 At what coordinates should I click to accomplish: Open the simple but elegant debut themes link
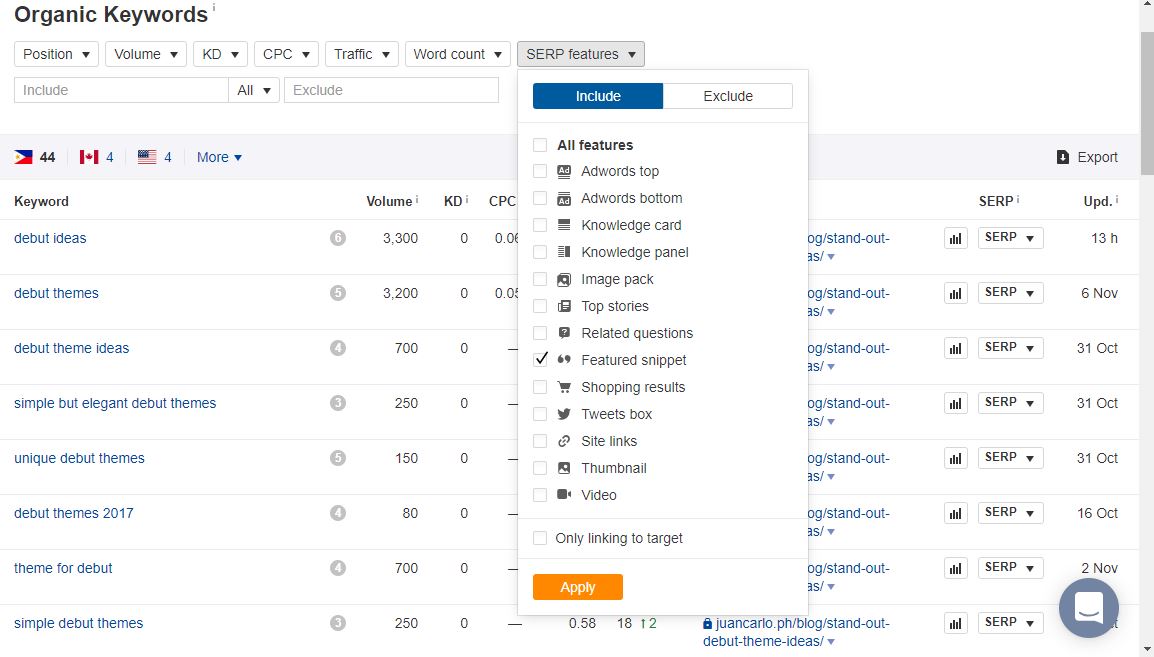[x=115, y=403]
